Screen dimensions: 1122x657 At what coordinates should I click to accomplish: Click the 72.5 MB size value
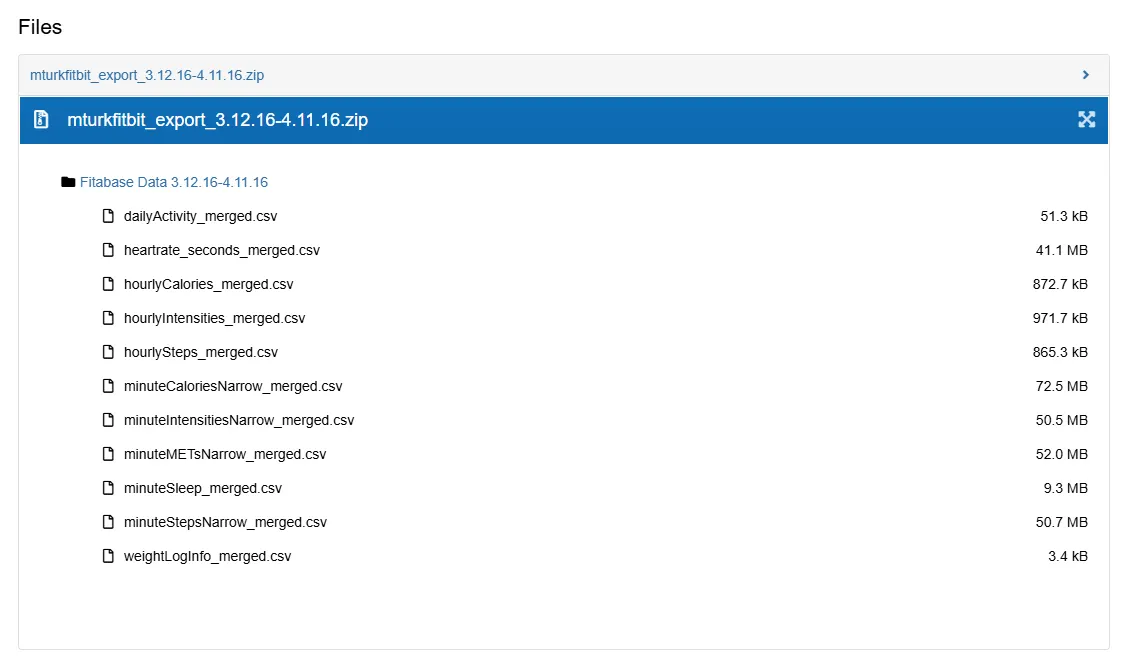(x=1062, y=386)
